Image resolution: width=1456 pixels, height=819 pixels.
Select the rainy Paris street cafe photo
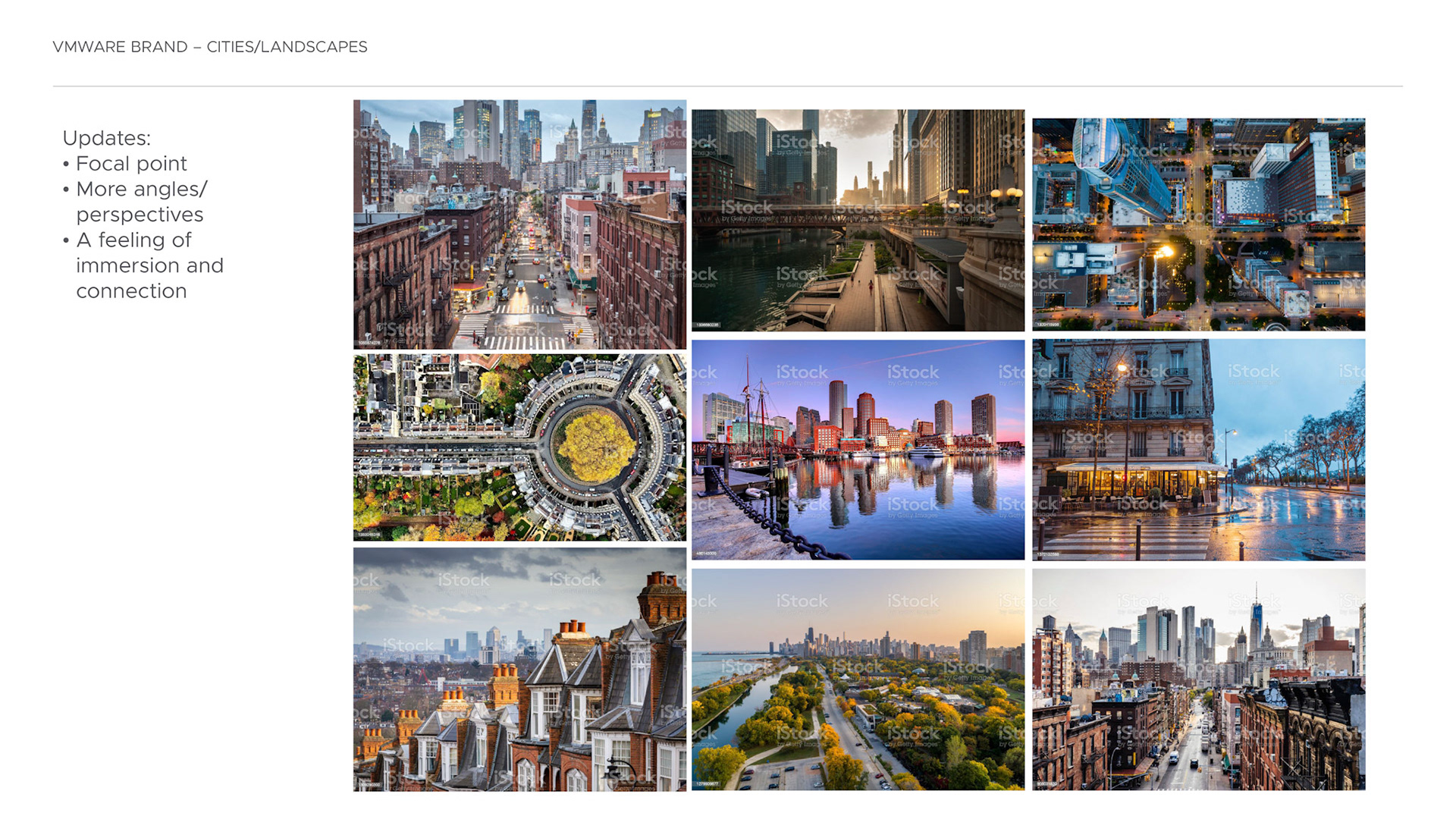point(1198,450)
